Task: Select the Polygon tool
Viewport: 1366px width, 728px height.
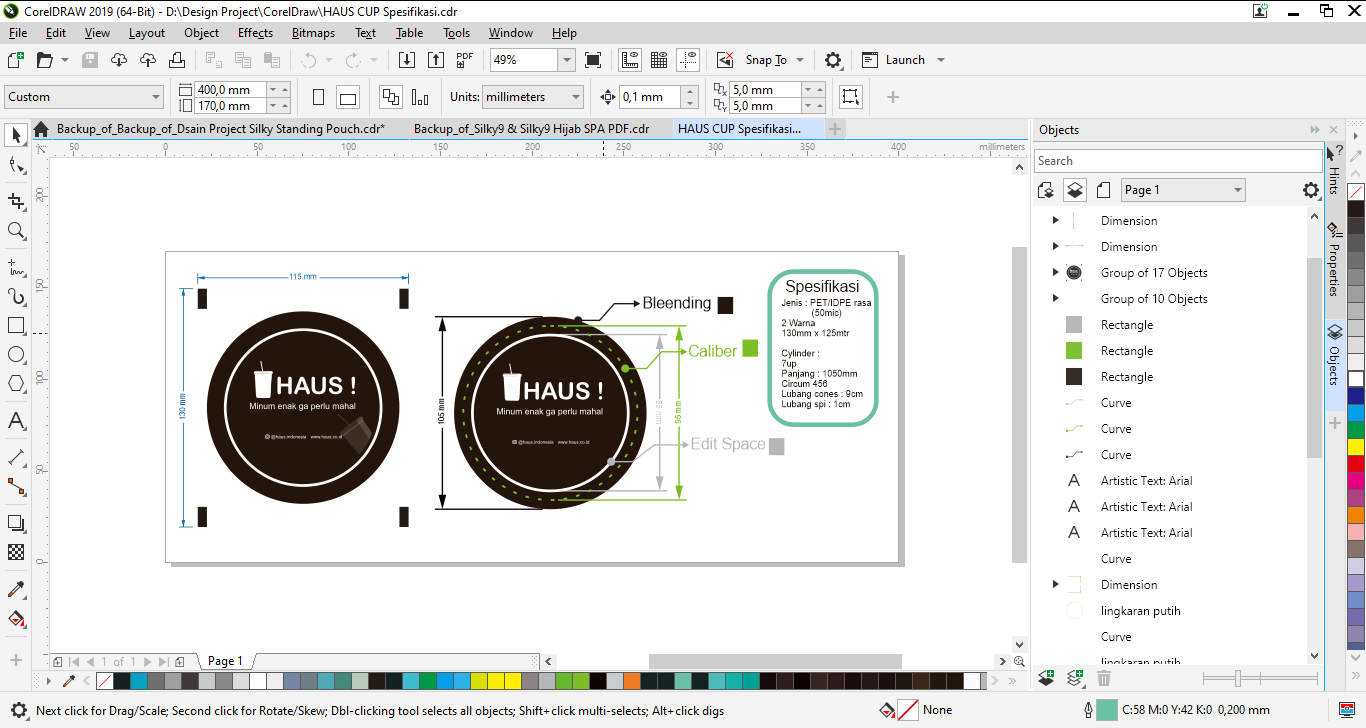Action: (16, 383)
